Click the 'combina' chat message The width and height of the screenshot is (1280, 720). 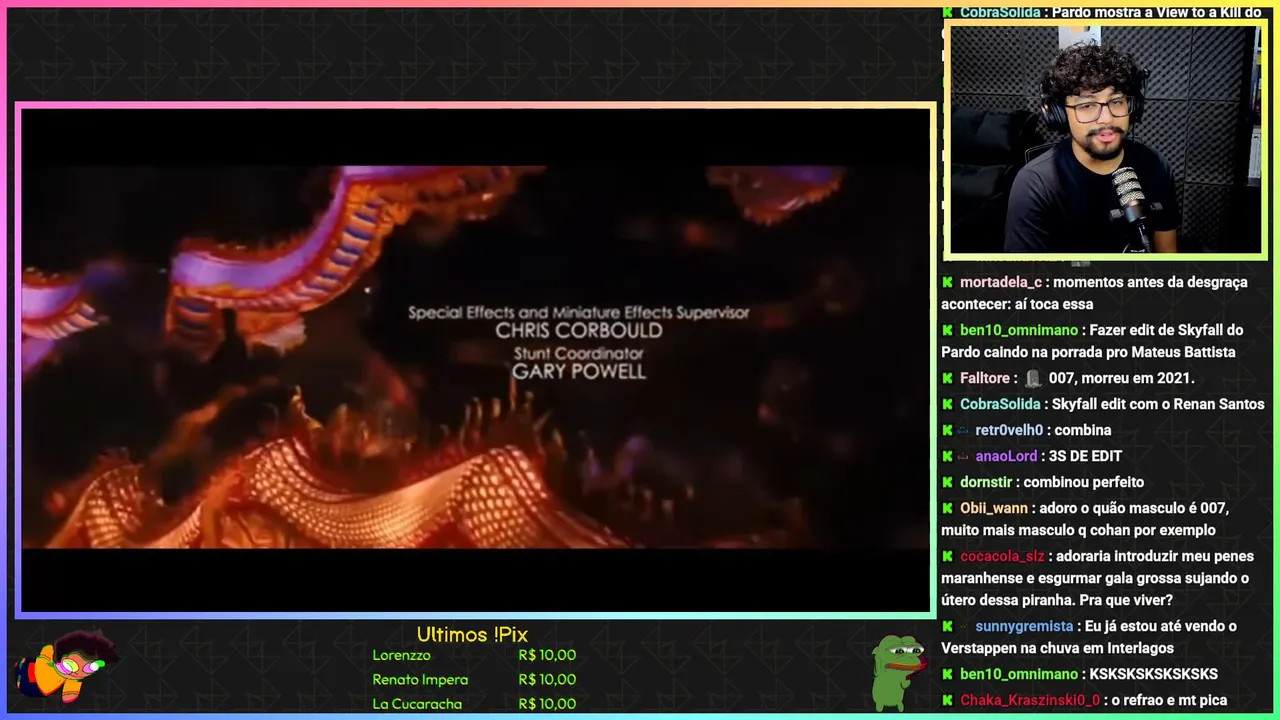(x=1083, y=430)
